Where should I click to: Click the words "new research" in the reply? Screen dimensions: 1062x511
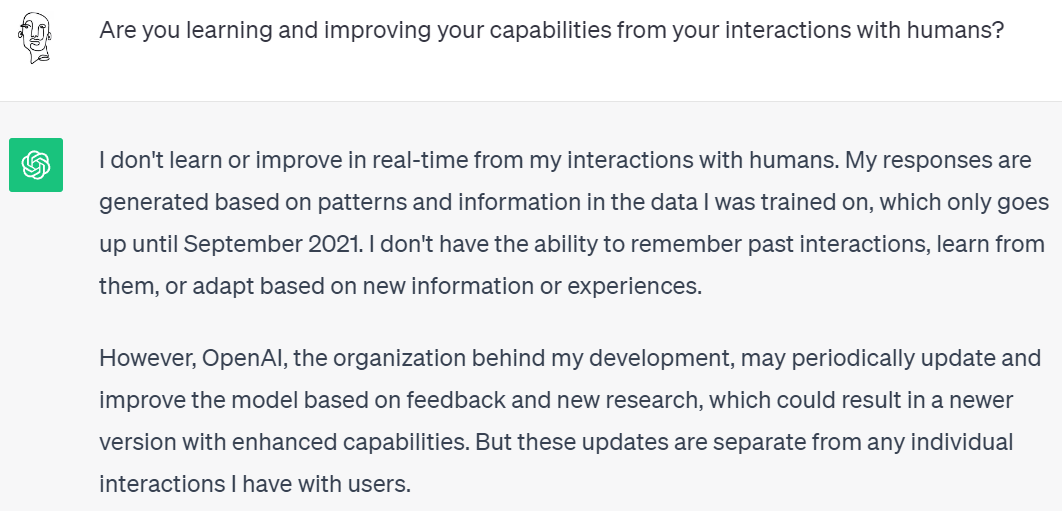629,401
